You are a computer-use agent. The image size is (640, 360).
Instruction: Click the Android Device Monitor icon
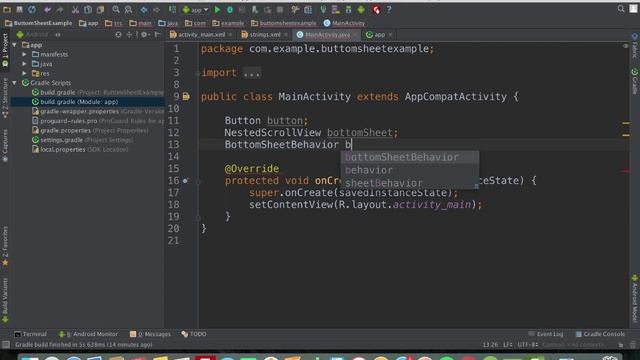361,9
